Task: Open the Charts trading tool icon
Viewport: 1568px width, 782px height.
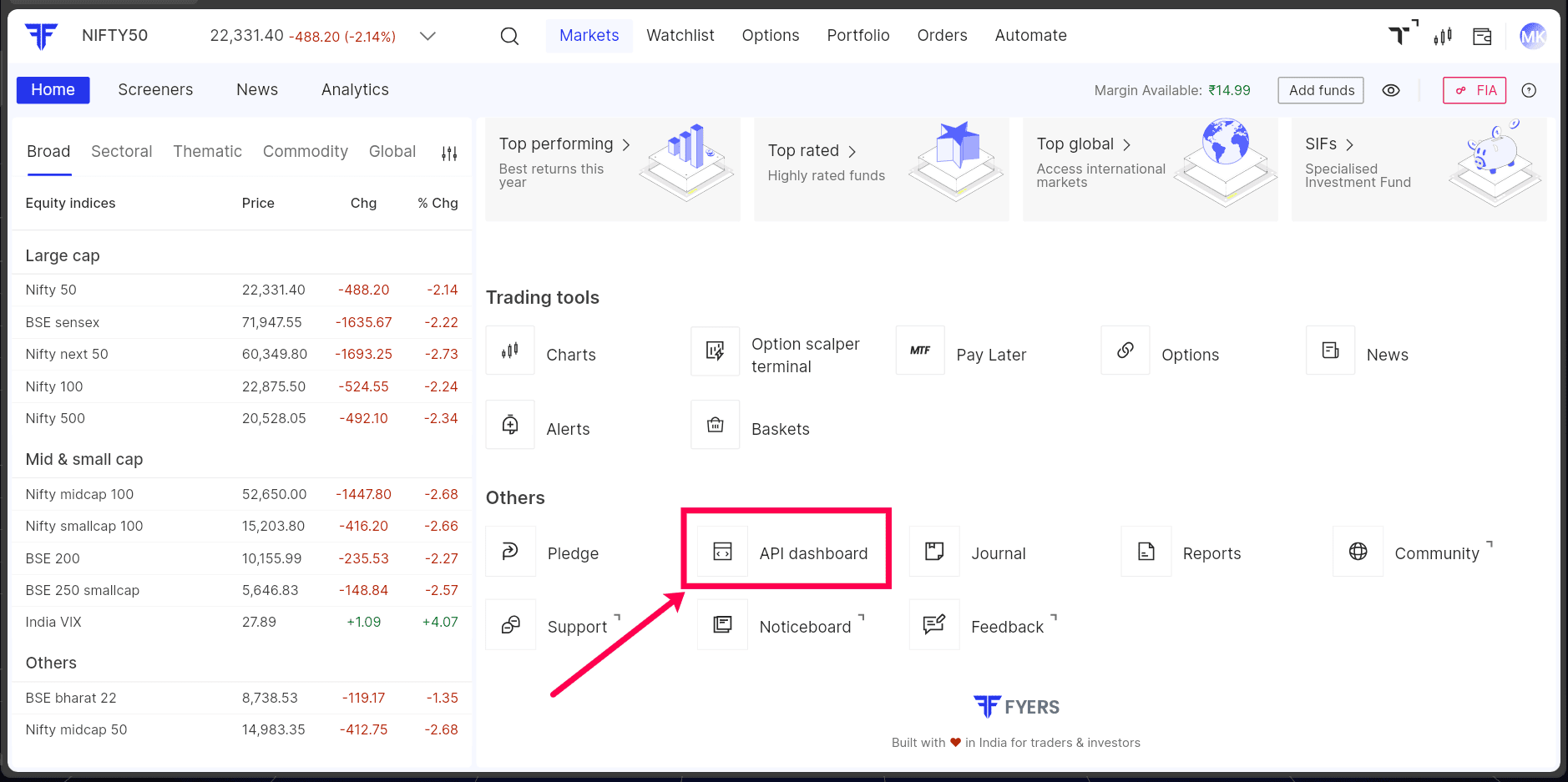Action: (510, 351)
